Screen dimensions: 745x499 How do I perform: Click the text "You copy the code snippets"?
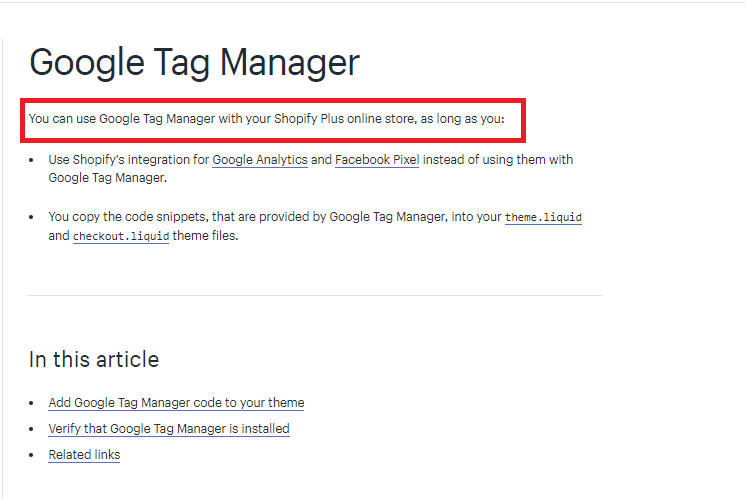128,217
